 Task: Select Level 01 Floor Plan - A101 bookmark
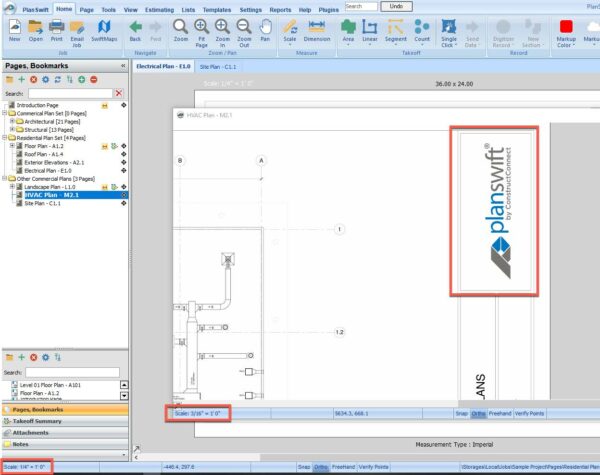[x=50, y=385]
